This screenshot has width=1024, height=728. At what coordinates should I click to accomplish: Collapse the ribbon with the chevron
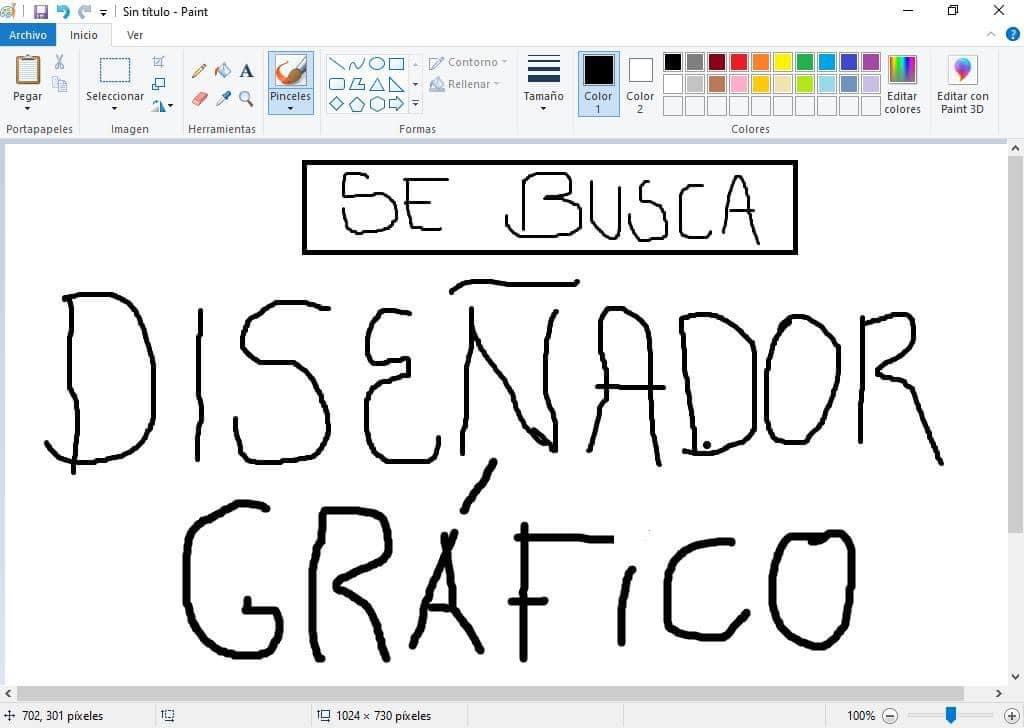[x=991, y=35]
